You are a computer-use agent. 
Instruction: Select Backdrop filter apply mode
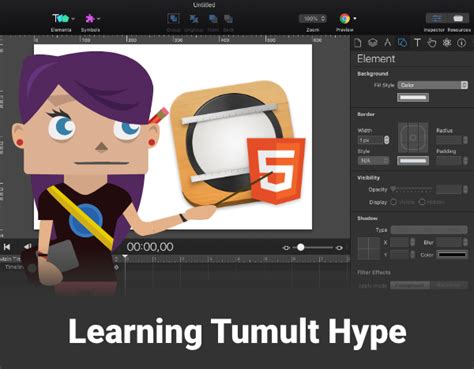449,285
